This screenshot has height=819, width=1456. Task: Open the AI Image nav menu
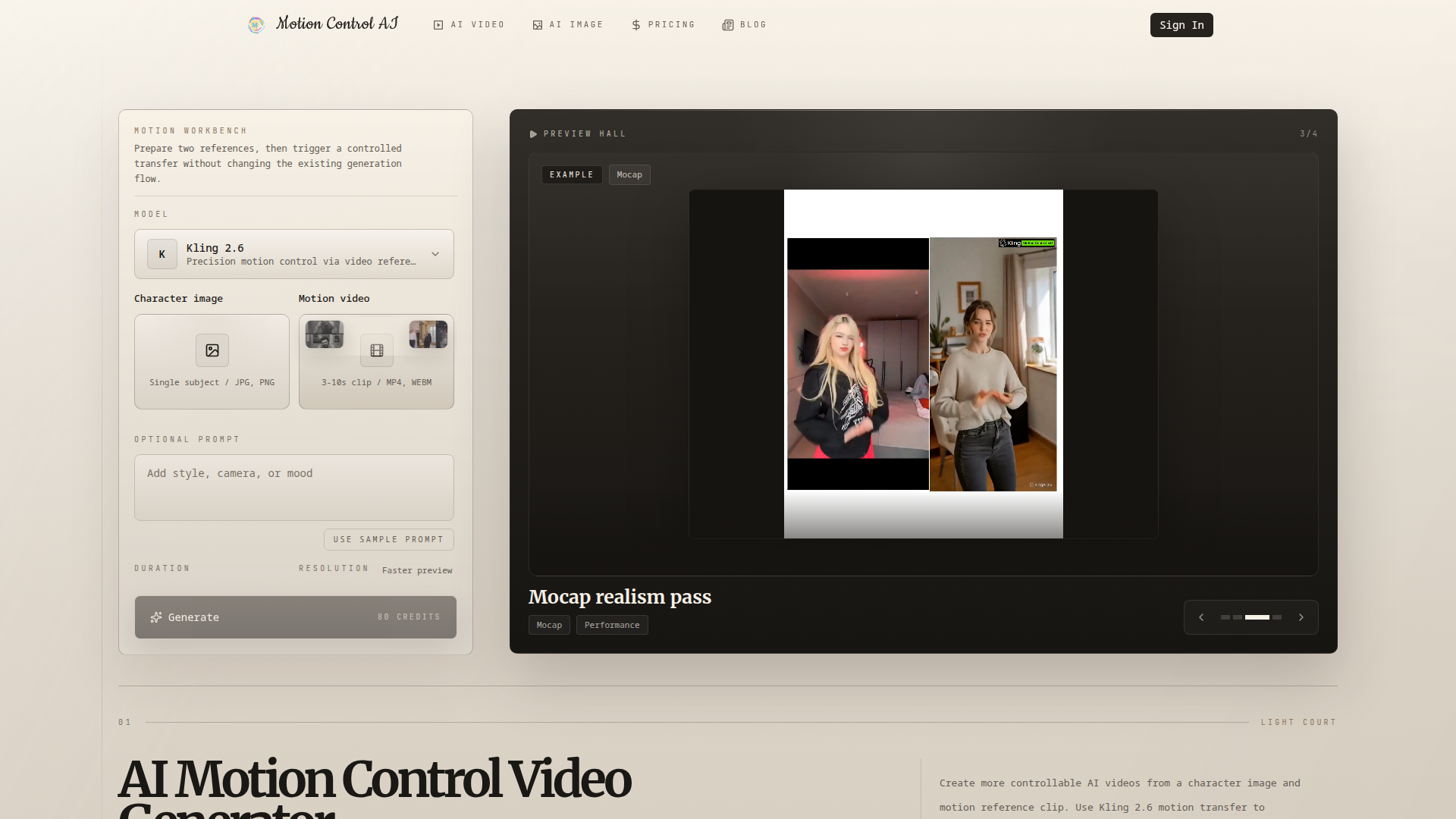[x=568, y=25]
